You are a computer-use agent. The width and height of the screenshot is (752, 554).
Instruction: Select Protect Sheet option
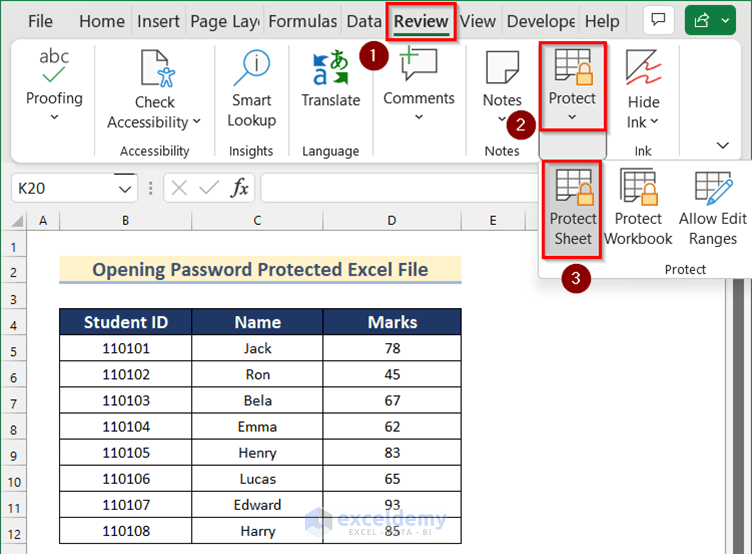click(x=573, y=210)
